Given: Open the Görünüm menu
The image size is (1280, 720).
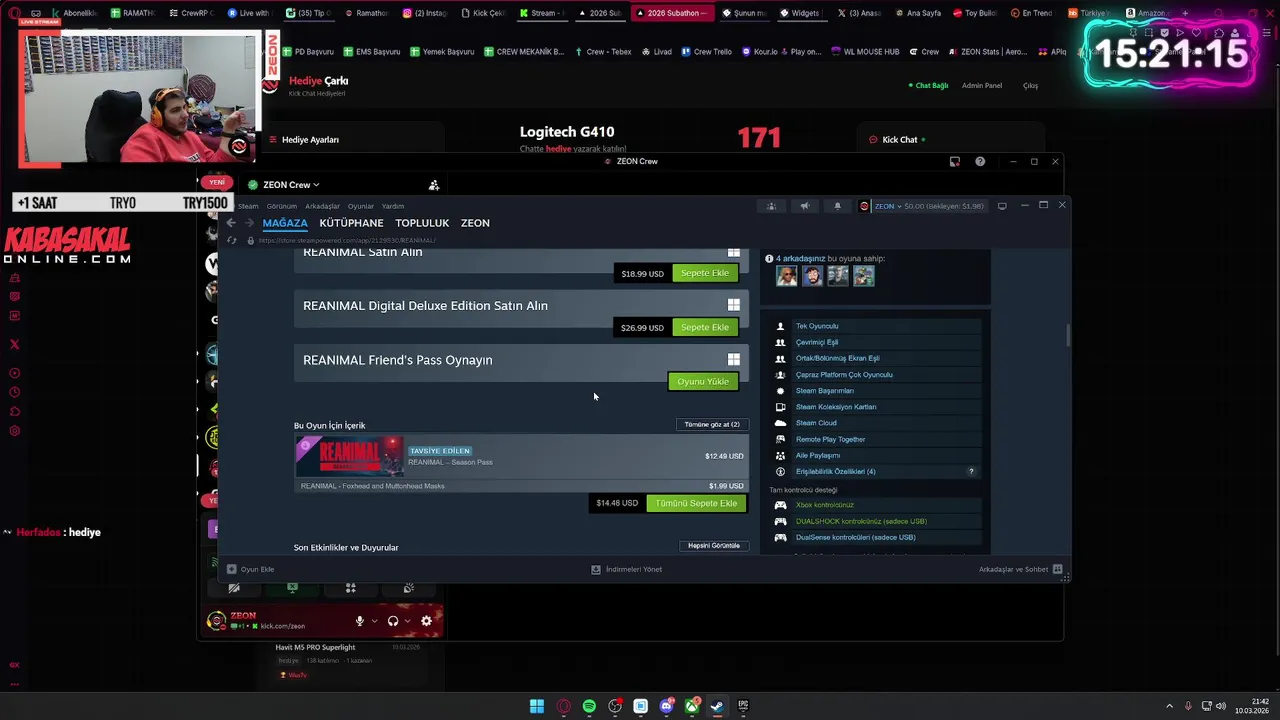Looking at the screenshot, I should [282, 206].
